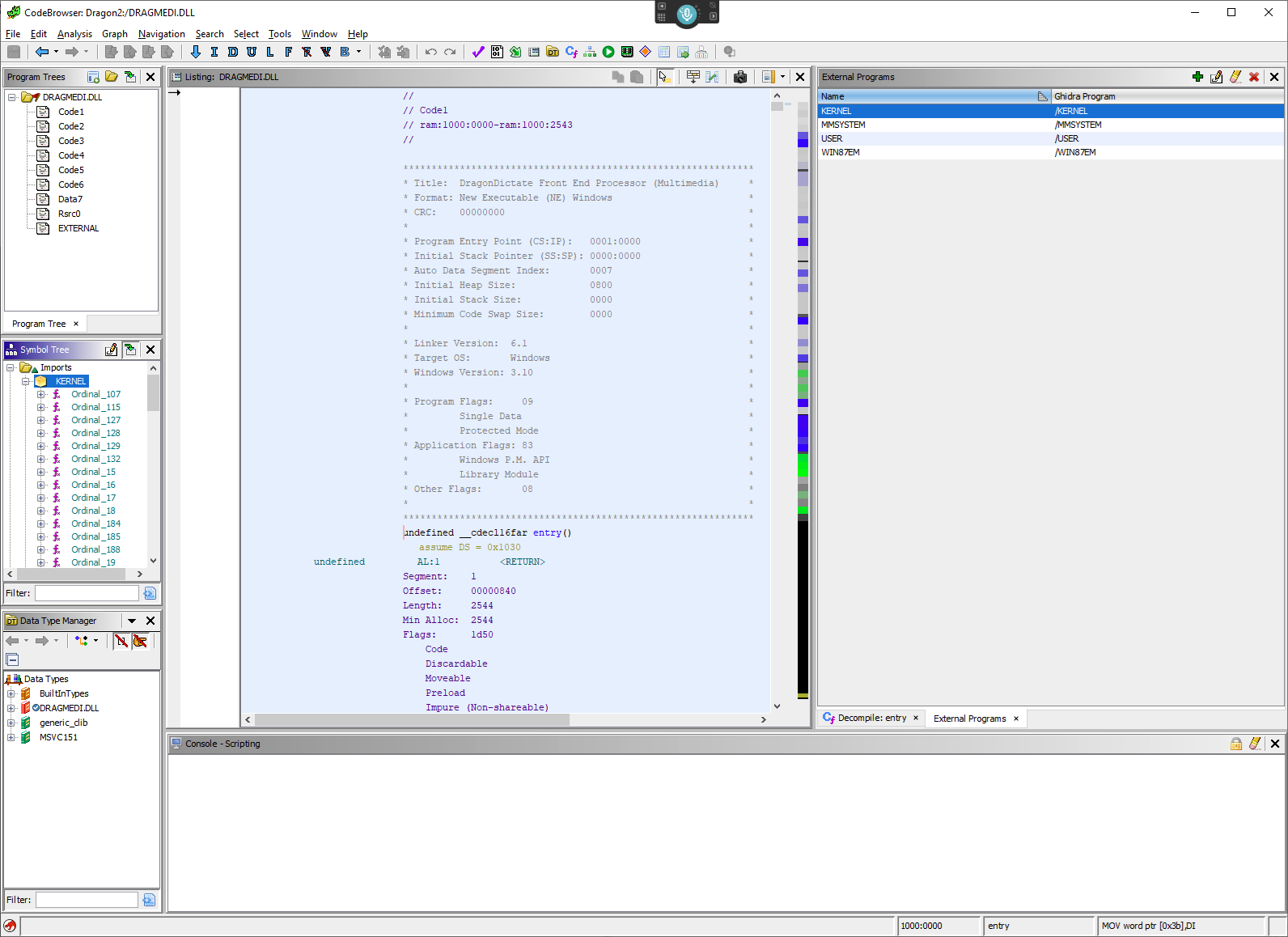Collapse the Imports folder in Symbol Tree
The height and width of the screenshot is (937, 1288).
point(11,367)
